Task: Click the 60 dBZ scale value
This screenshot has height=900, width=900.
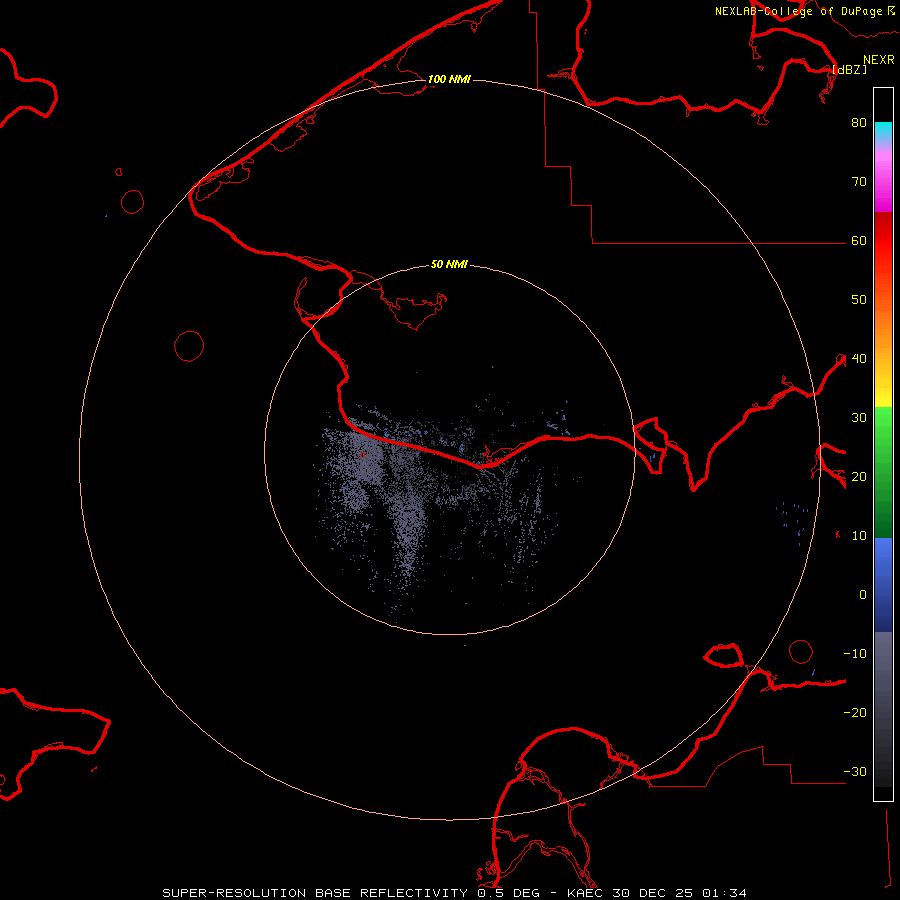Action: (859, 240)
